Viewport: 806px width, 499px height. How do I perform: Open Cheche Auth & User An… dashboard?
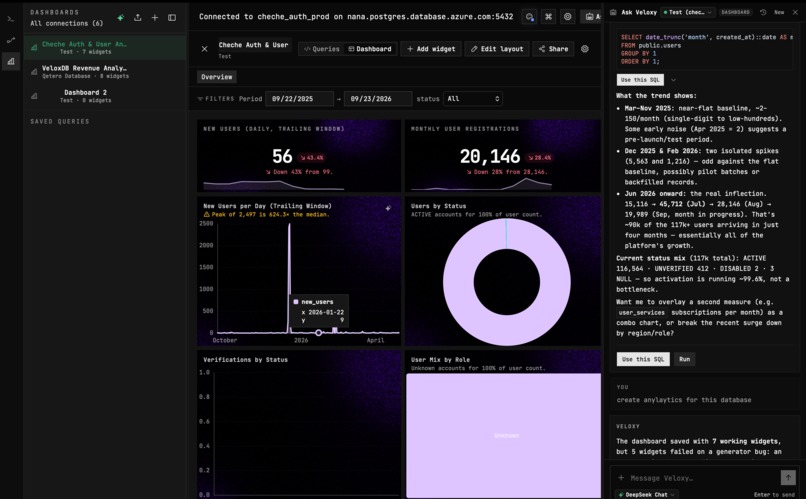tap(105, 47)
